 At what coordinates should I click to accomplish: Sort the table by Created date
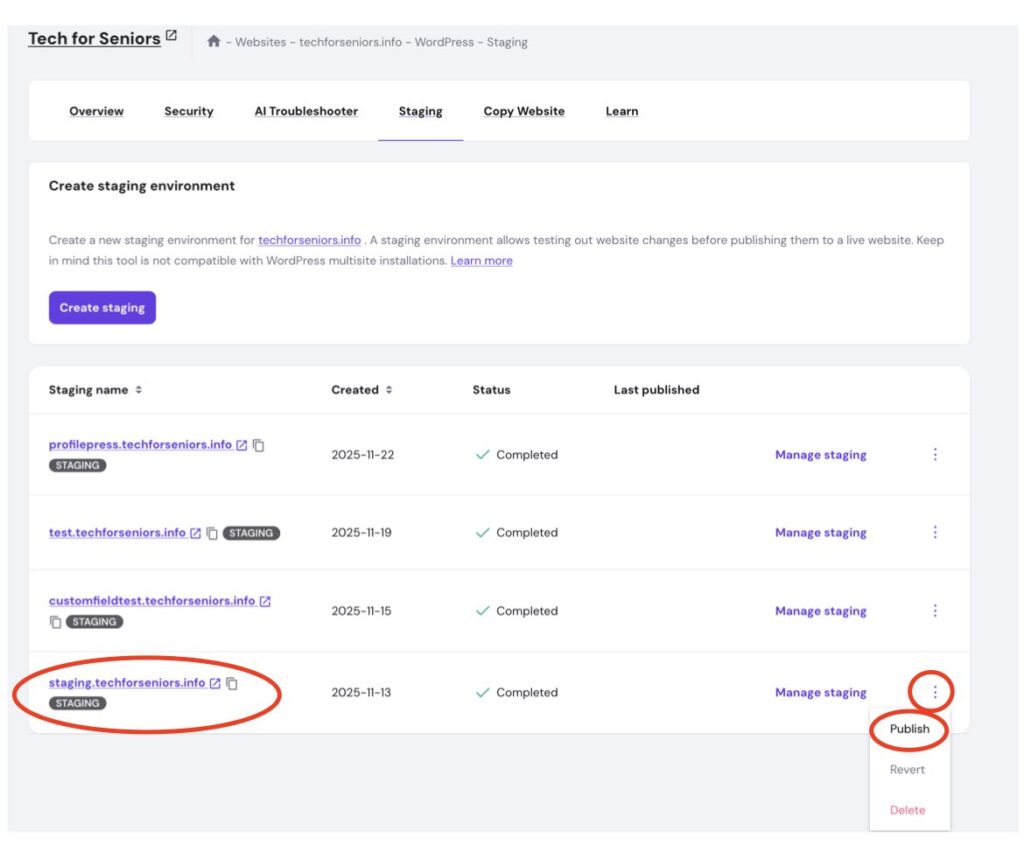tap(389, 390)
